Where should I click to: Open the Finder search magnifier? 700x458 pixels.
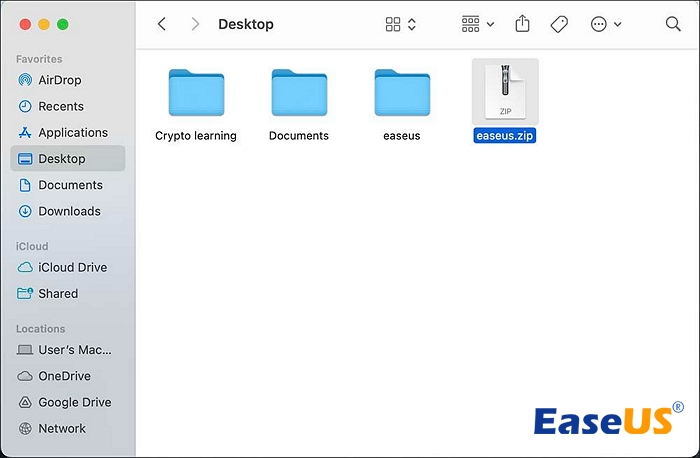(673, 24)
